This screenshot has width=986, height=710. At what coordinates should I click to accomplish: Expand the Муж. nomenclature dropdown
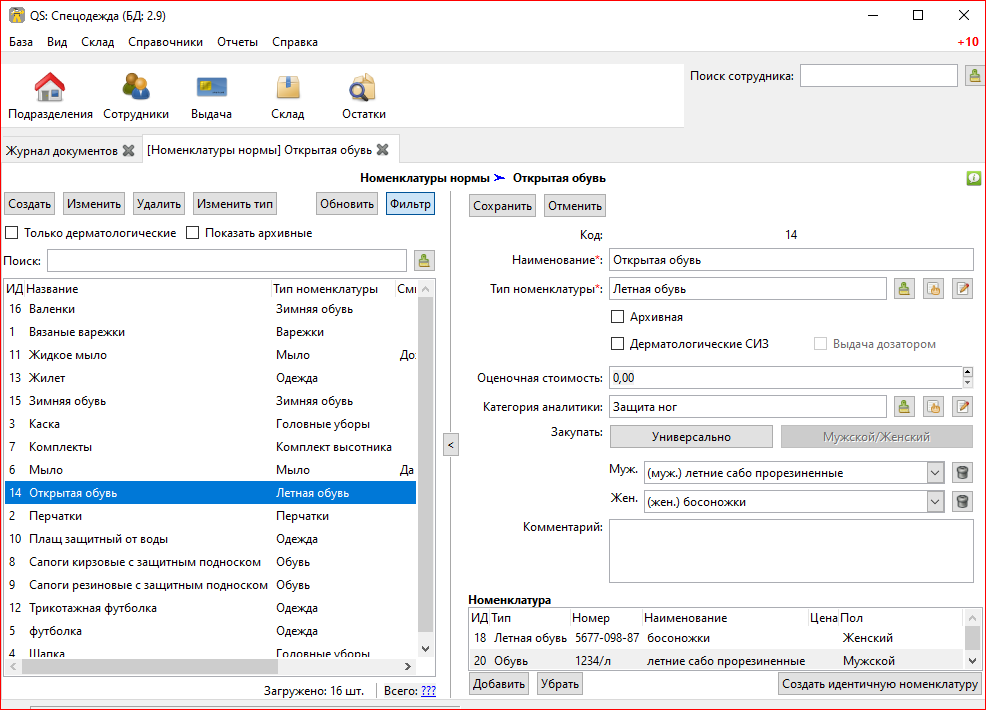935,473
